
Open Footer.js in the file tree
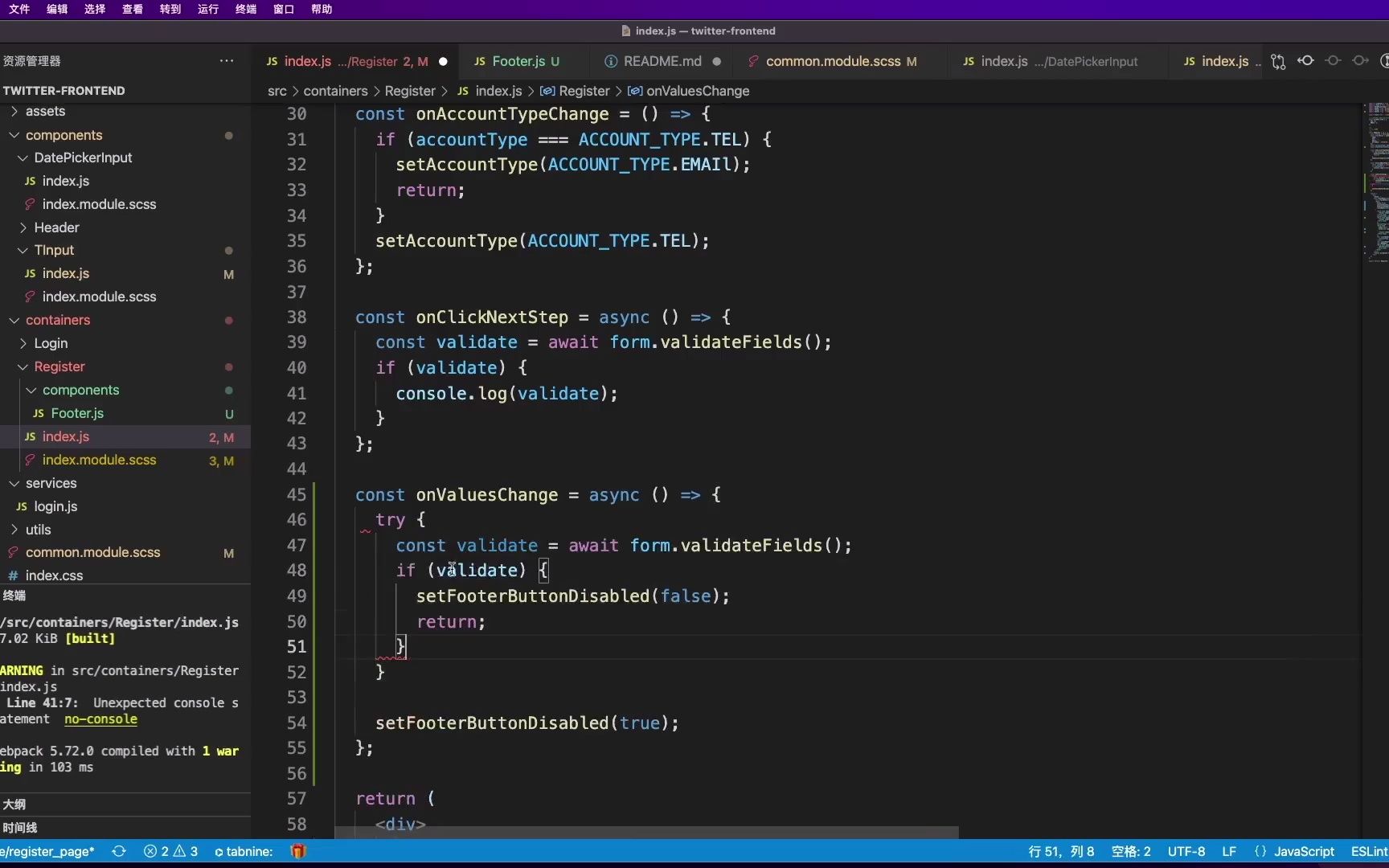125,413
